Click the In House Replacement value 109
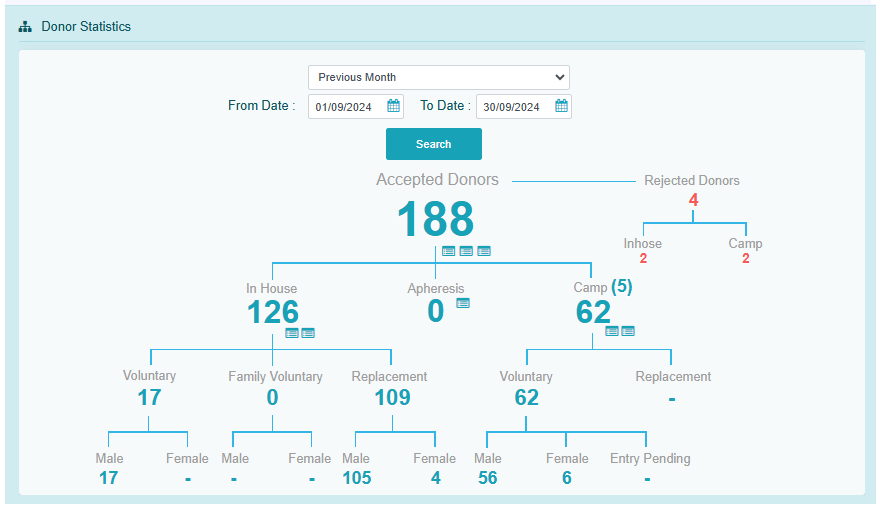Viewport: 880px width, 509px height. point(391,398)
